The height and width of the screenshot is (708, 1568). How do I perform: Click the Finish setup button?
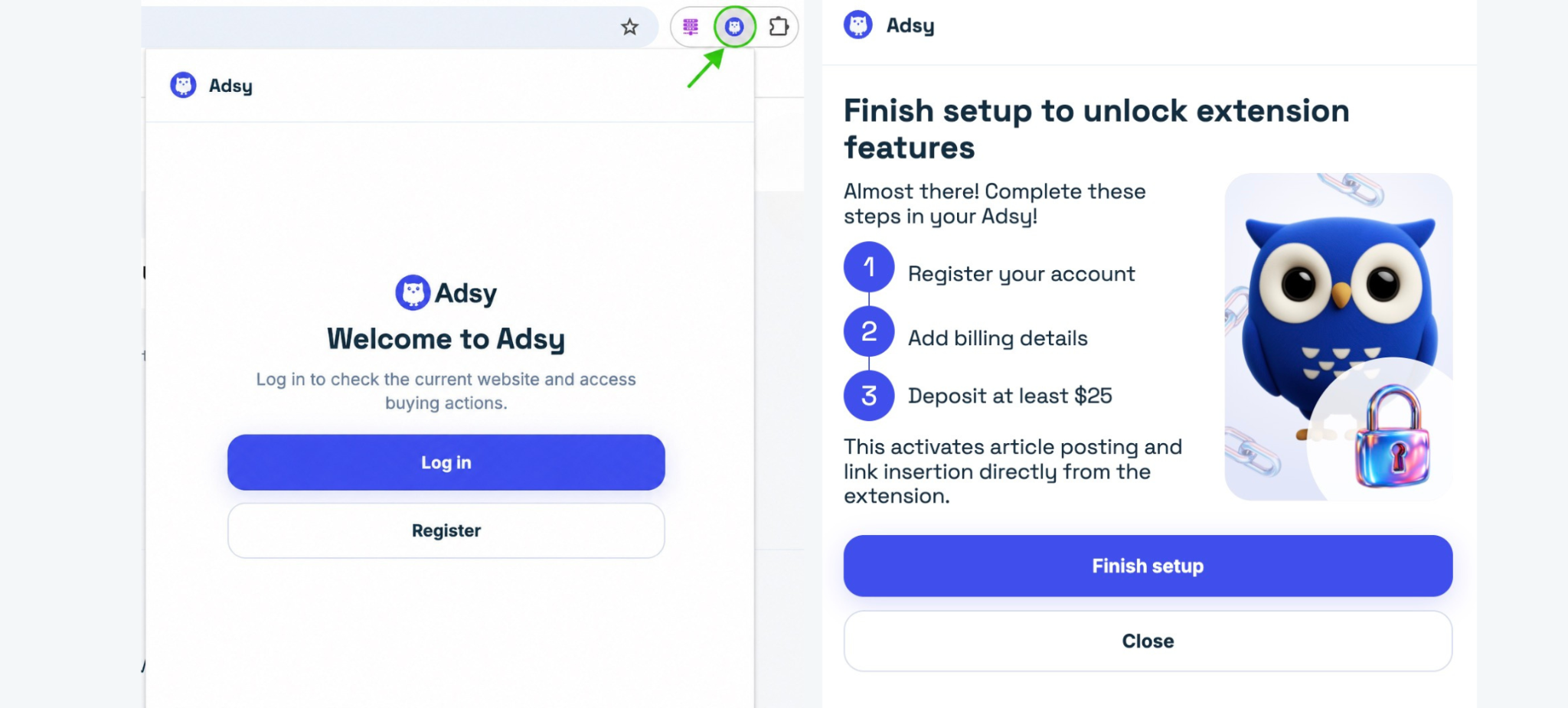tap(1148, 566)
